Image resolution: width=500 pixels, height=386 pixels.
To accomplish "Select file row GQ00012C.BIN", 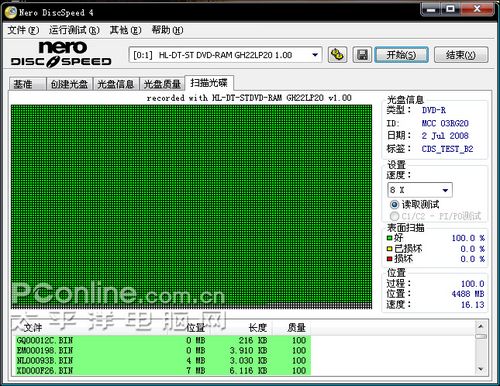I will pyautogui.click(x=162, y=340).
